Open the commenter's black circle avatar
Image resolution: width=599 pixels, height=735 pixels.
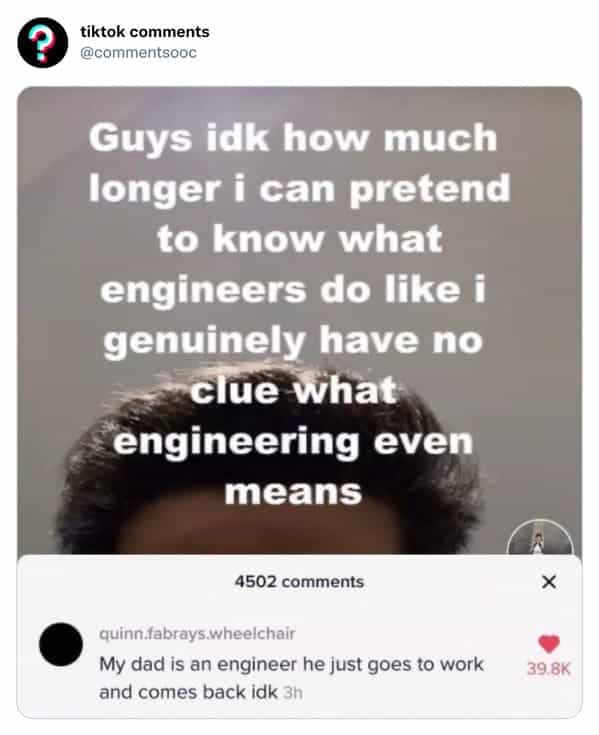[x=61, y=645]
